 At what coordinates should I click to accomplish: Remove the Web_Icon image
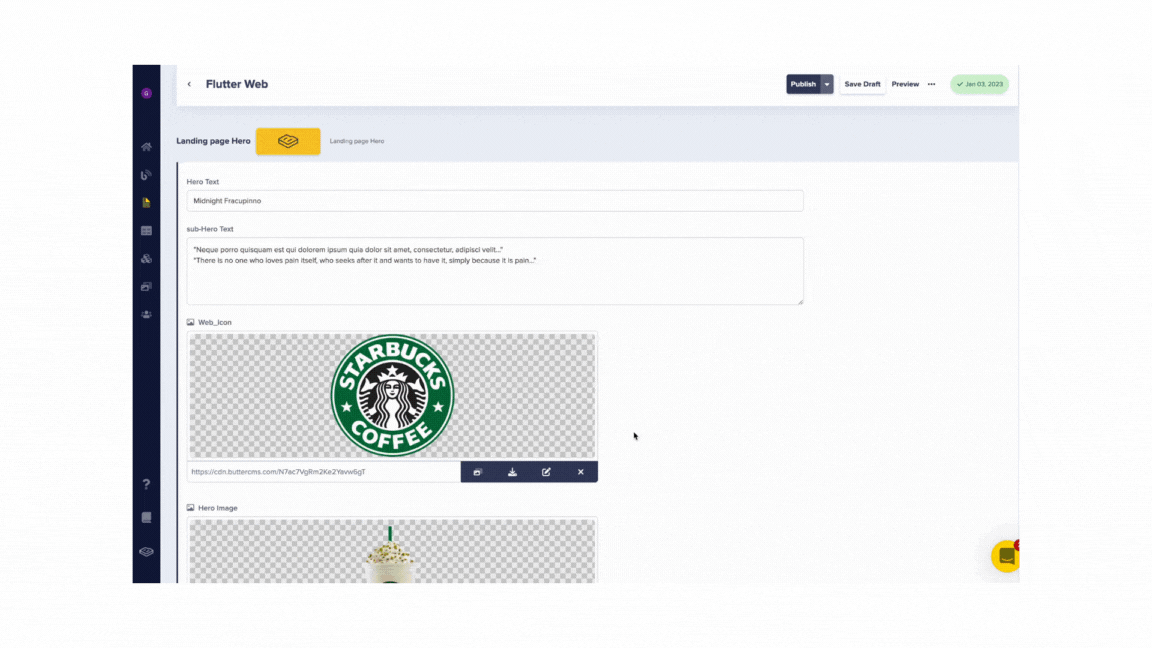580,472
